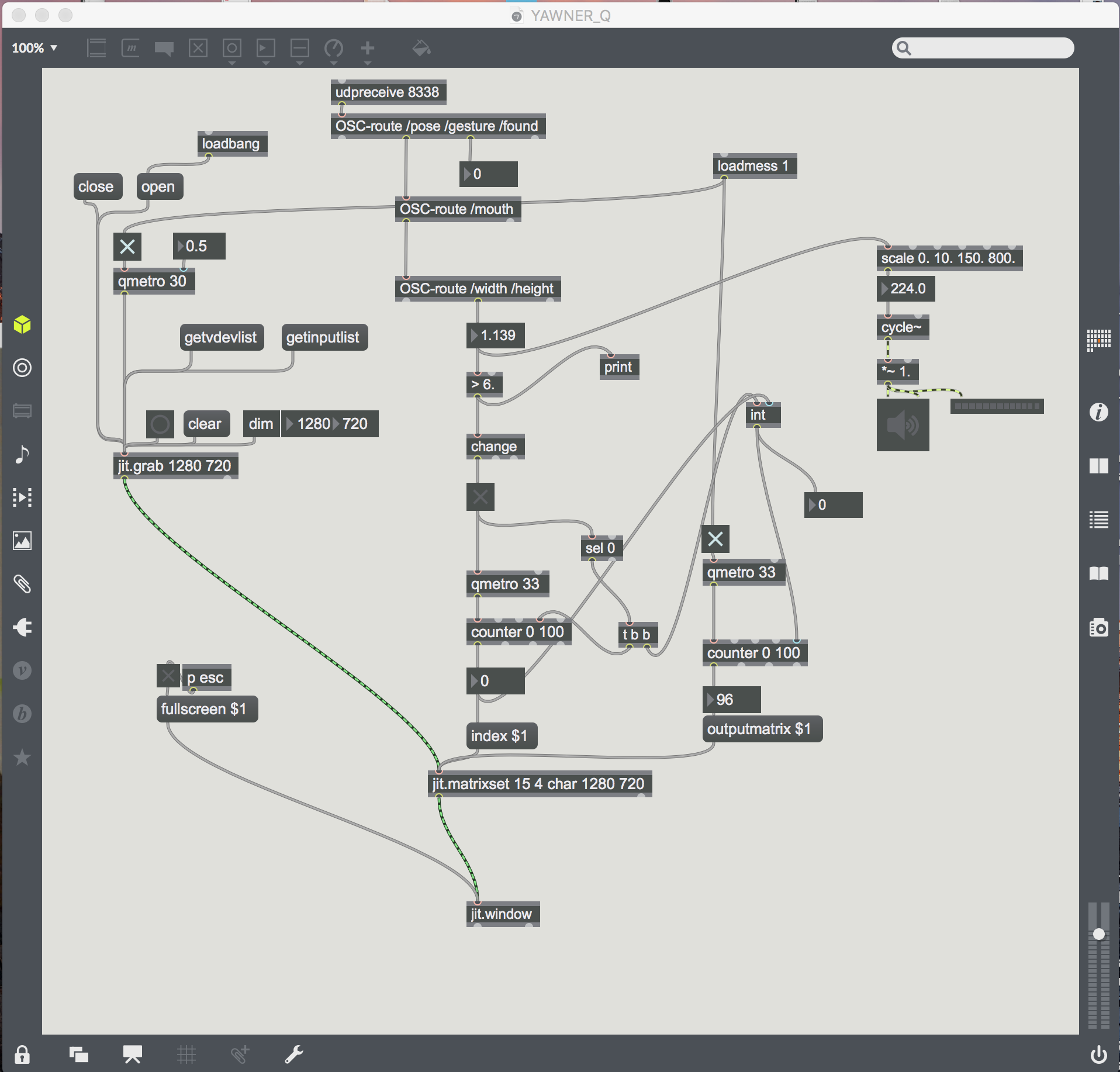The height and width of the screenshot is (1072, 1120).
Task: Toggle the fullscreen X next to p esc
Action: (x=168, y=676)
